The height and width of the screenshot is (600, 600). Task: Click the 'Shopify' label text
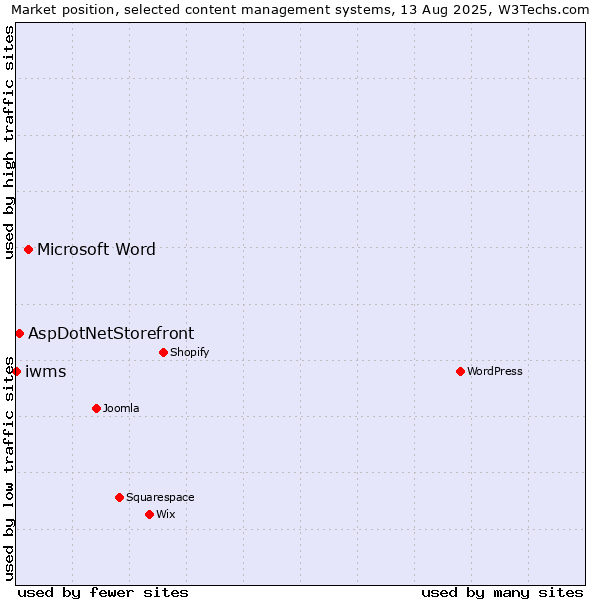190,352
